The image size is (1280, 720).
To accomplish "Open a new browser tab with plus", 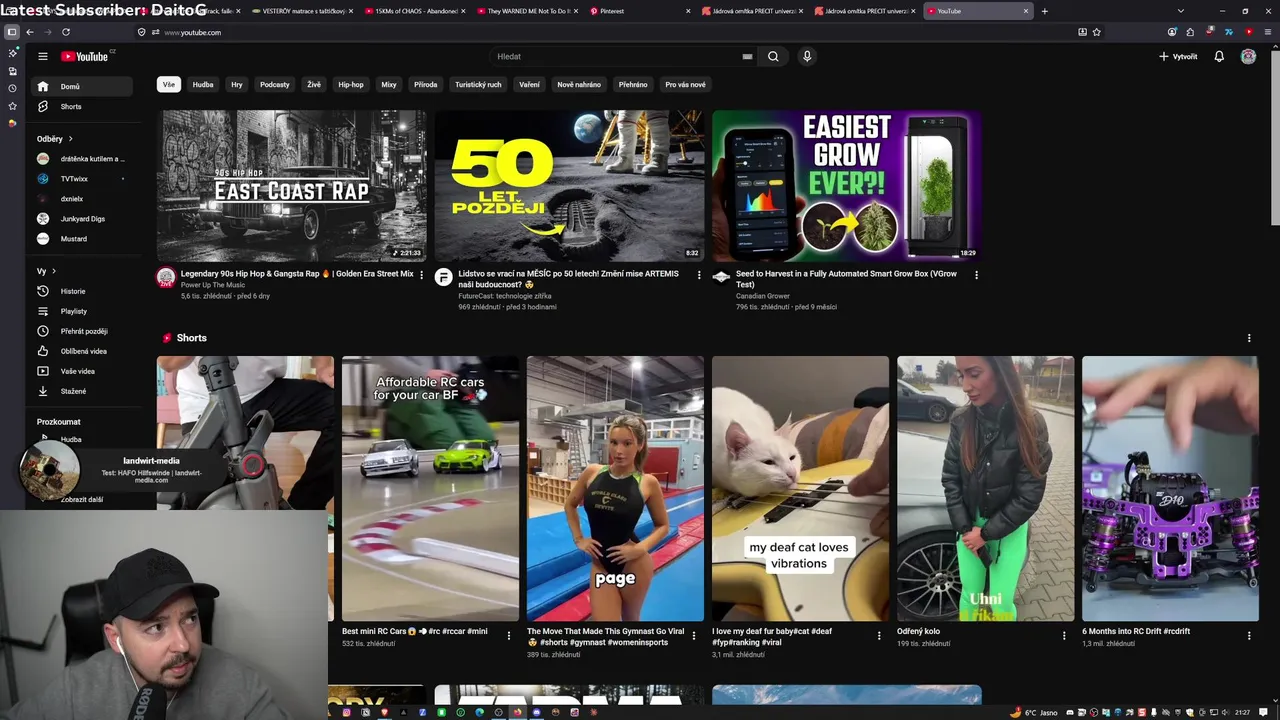I will (1045, 11).
